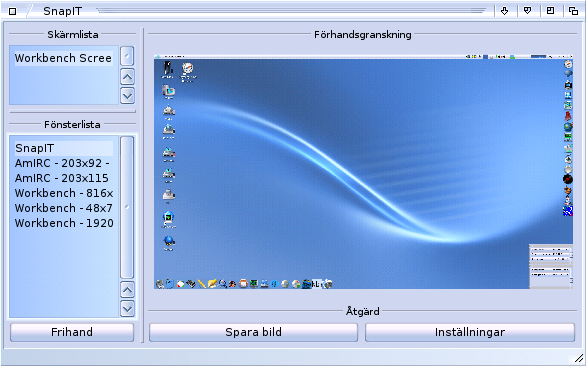Click the snapshot gadget with heart-shaped arrow

(x=527, y=11)
